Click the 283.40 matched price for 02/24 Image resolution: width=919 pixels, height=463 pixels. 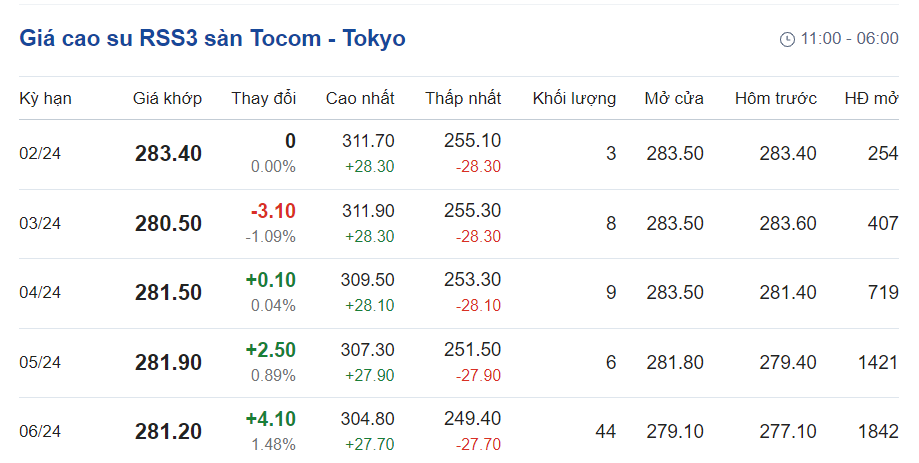coord(168,153)
